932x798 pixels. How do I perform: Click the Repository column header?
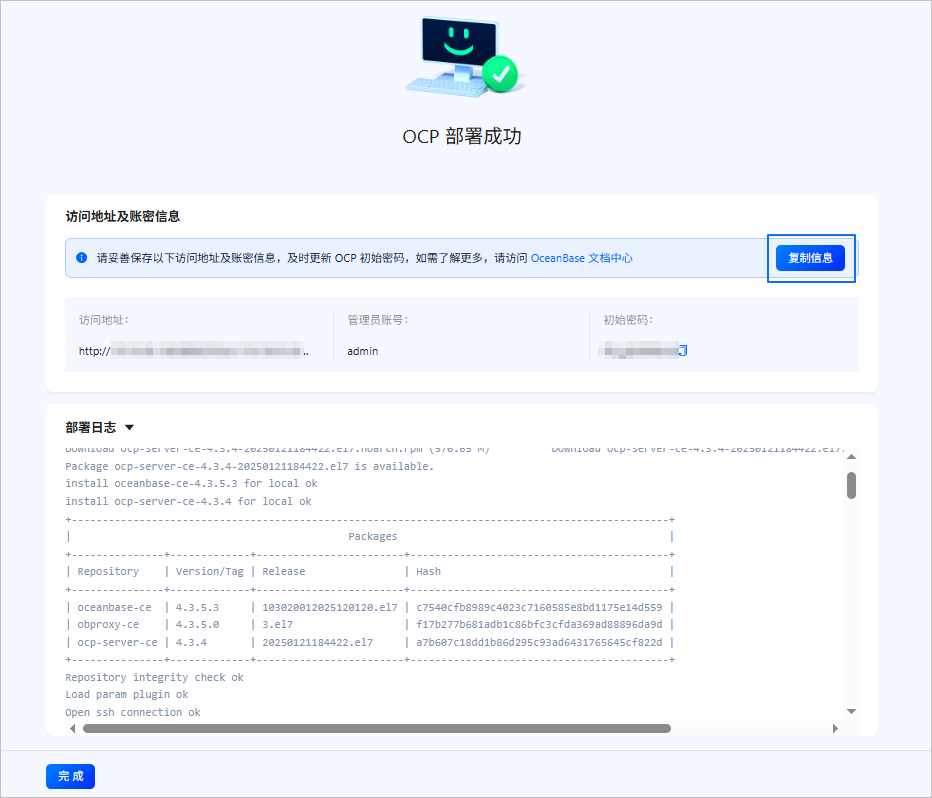108,571
